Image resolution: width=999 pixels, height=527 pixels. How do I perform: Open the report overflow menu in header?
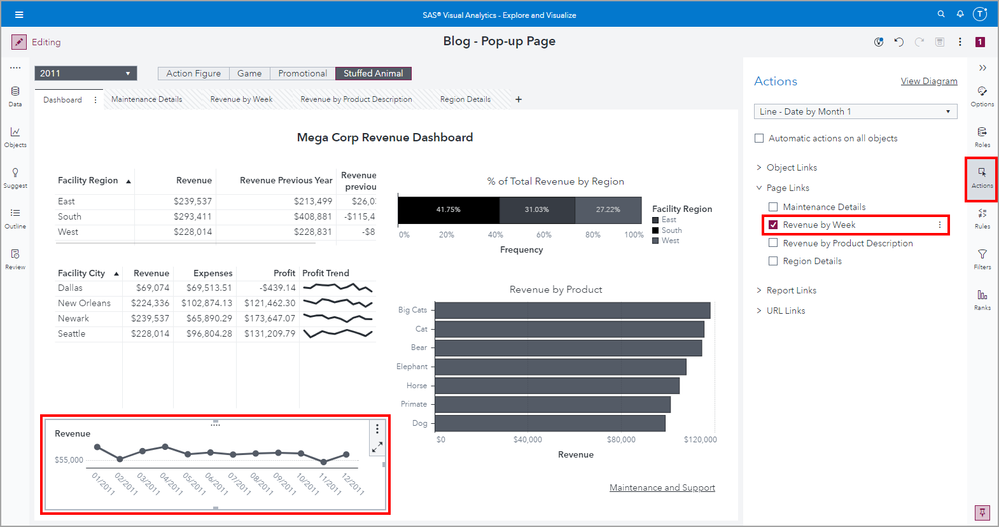click(x=959, y=42)
